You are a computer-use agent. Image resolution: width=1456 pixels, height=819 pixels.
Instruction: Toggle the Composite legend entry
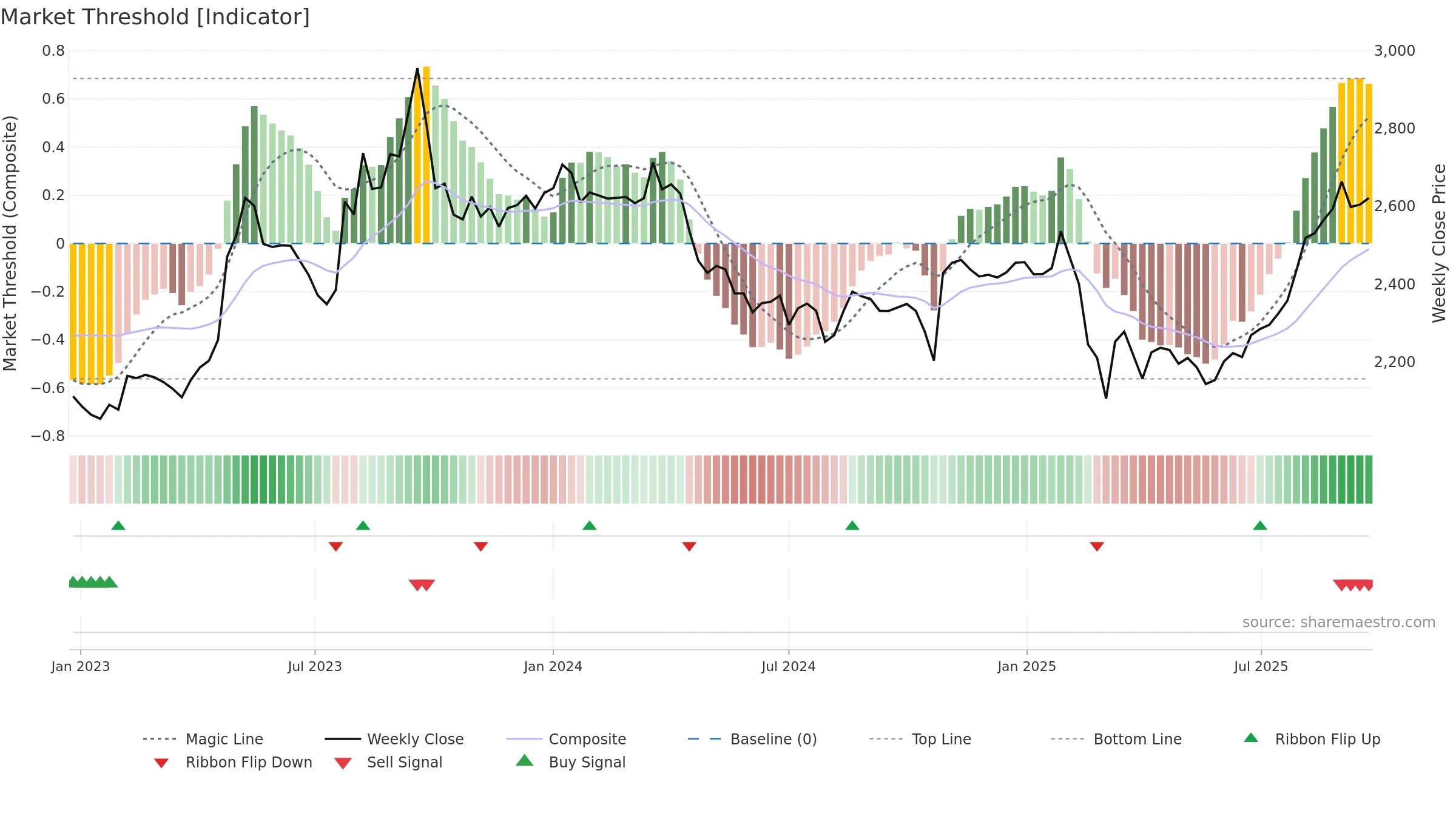point(566,739)
